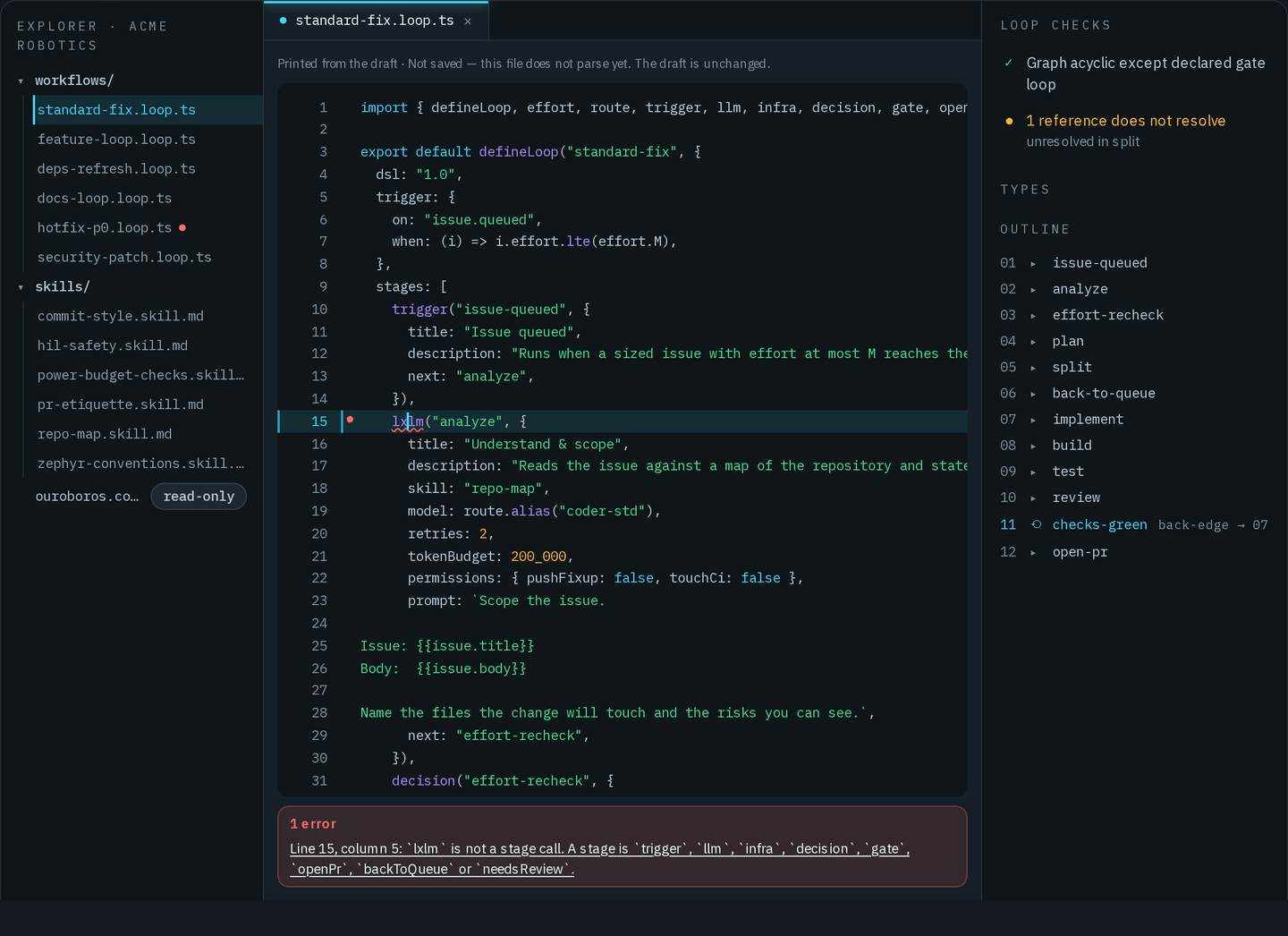
Task: Jump to test stage in outline
Action: click(1068, 472)
